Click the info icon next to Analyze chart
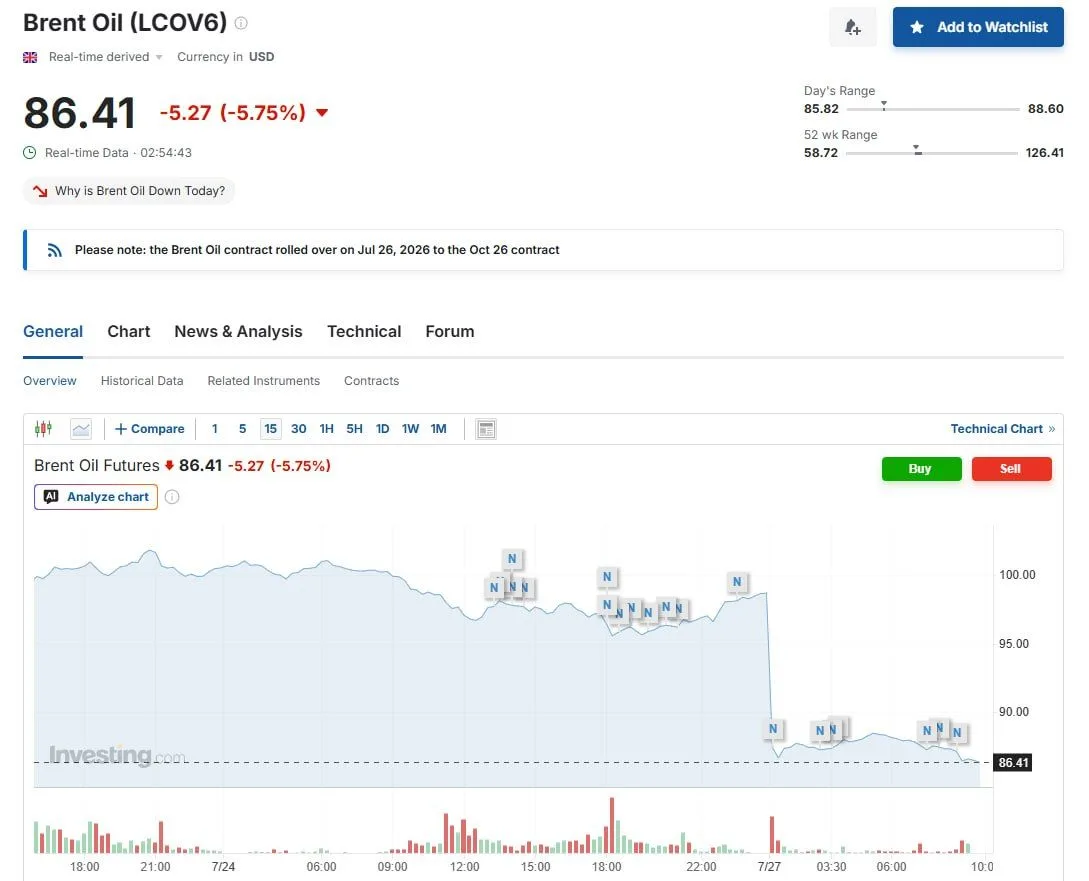This screenshot has height=881, width=1089. coord(172,497)
